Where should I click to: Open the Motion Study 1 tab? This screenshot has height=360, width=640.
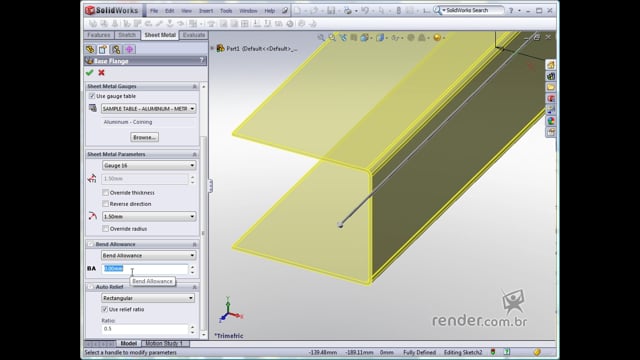click(164, 344)
